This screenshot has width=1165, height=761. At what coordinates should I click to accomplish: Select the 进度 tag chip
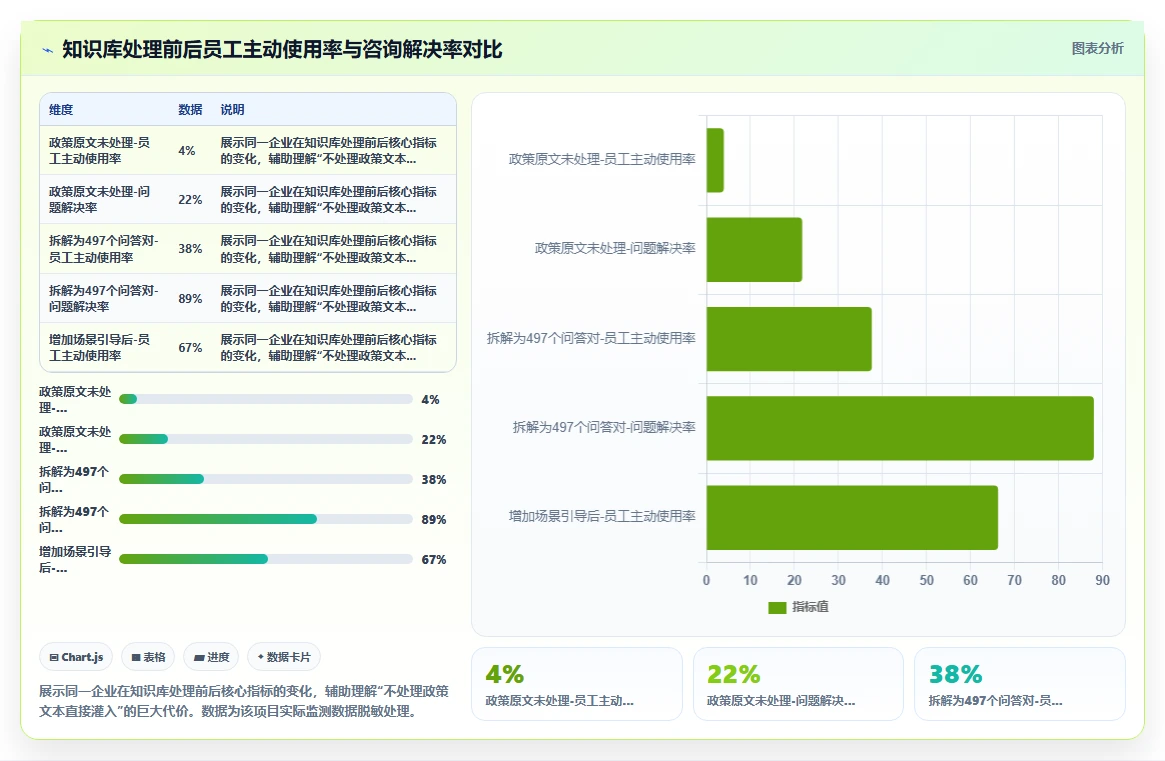pos(211,657)
